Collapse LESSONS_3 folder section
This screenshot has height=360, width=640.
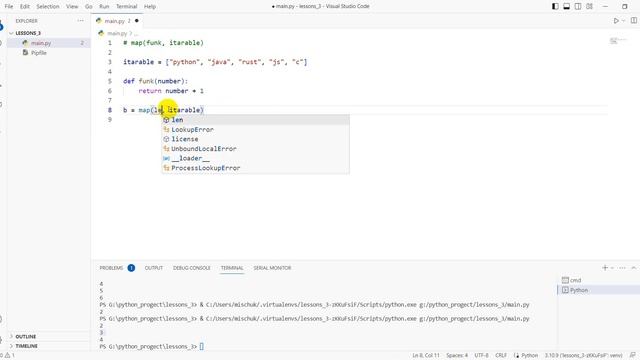point(28,33)
